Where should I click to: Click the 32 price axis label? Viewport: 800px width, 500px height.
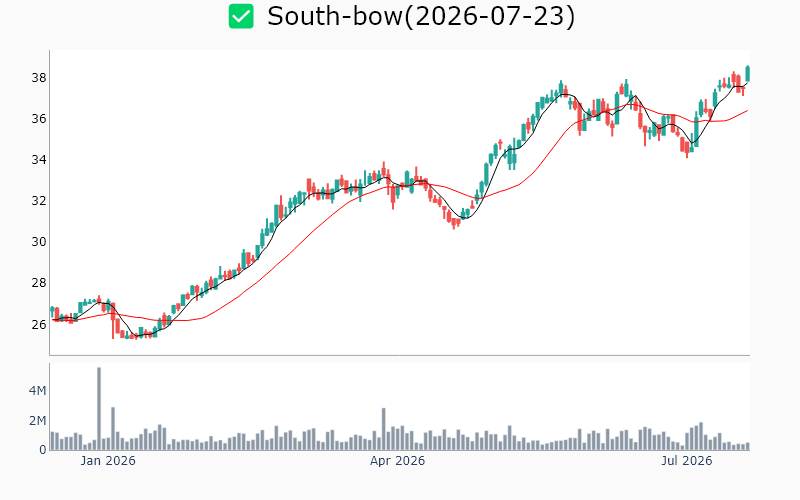click(x=39, y=201)
